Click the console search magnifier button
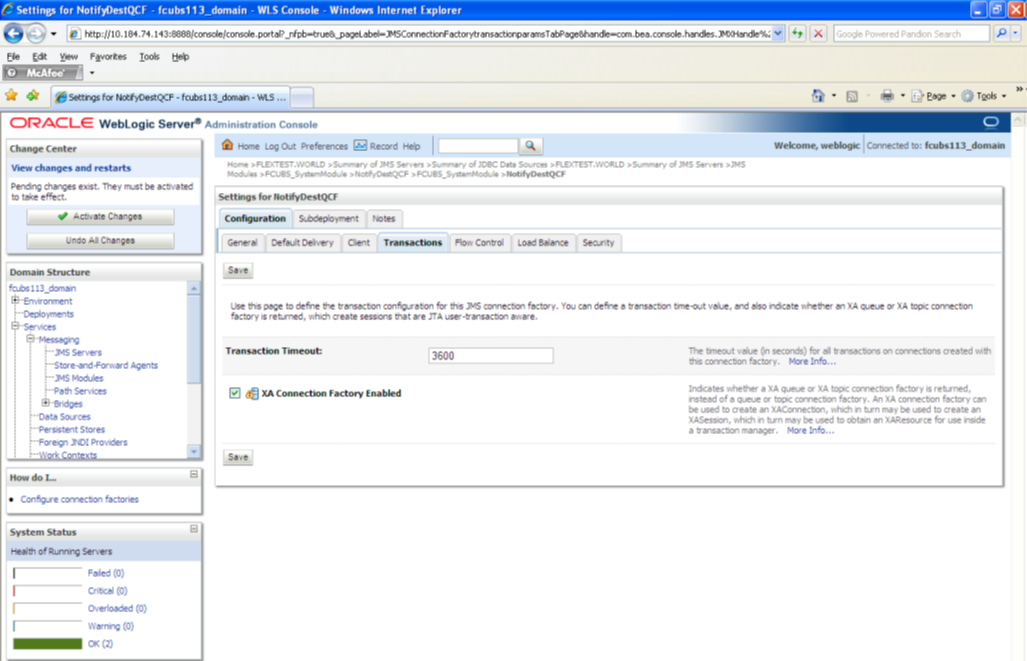This screenshot has width=1027, height=661. [x=531, y=145]
